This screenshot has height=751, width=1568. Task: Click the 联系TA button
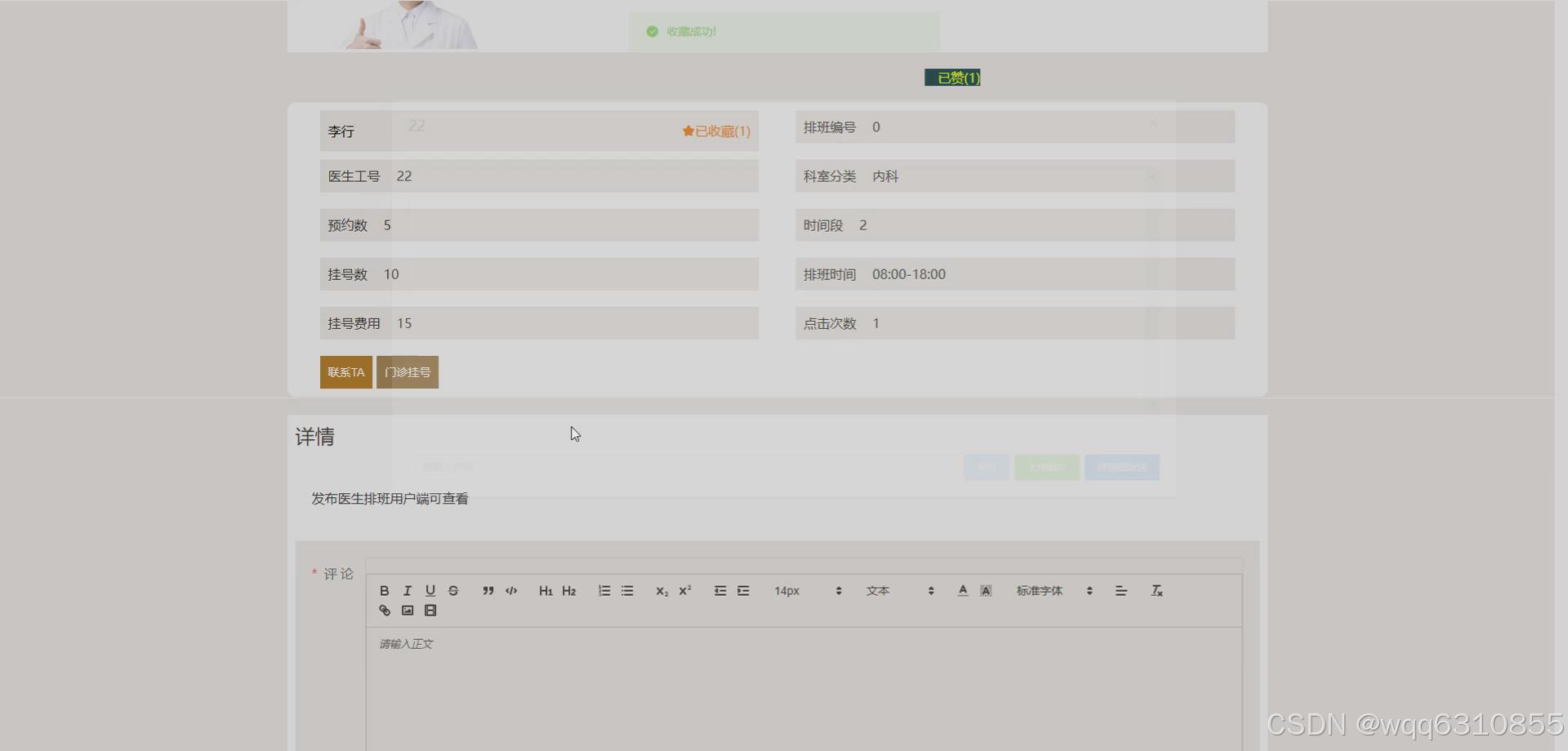(346, 372)
